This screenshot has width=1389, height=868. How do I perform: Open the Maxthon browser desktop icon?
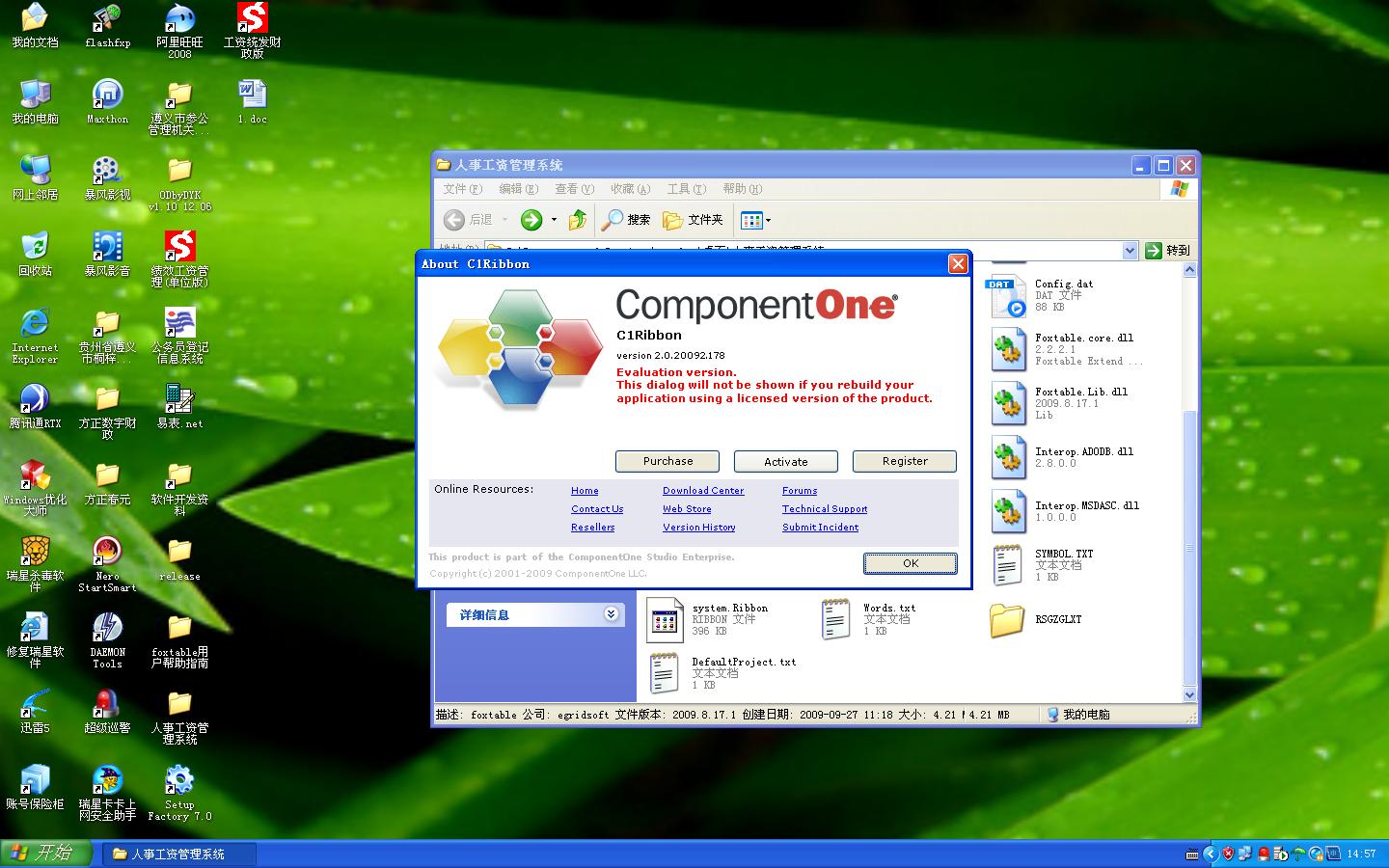pyautogui.click(x=107, y=101)
